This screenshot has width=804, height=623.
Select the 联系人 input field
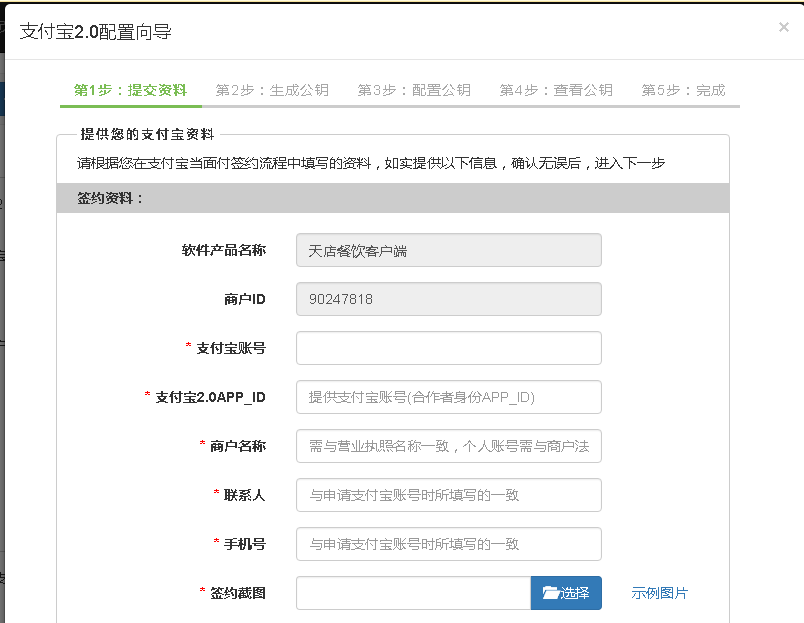(449, 495)
